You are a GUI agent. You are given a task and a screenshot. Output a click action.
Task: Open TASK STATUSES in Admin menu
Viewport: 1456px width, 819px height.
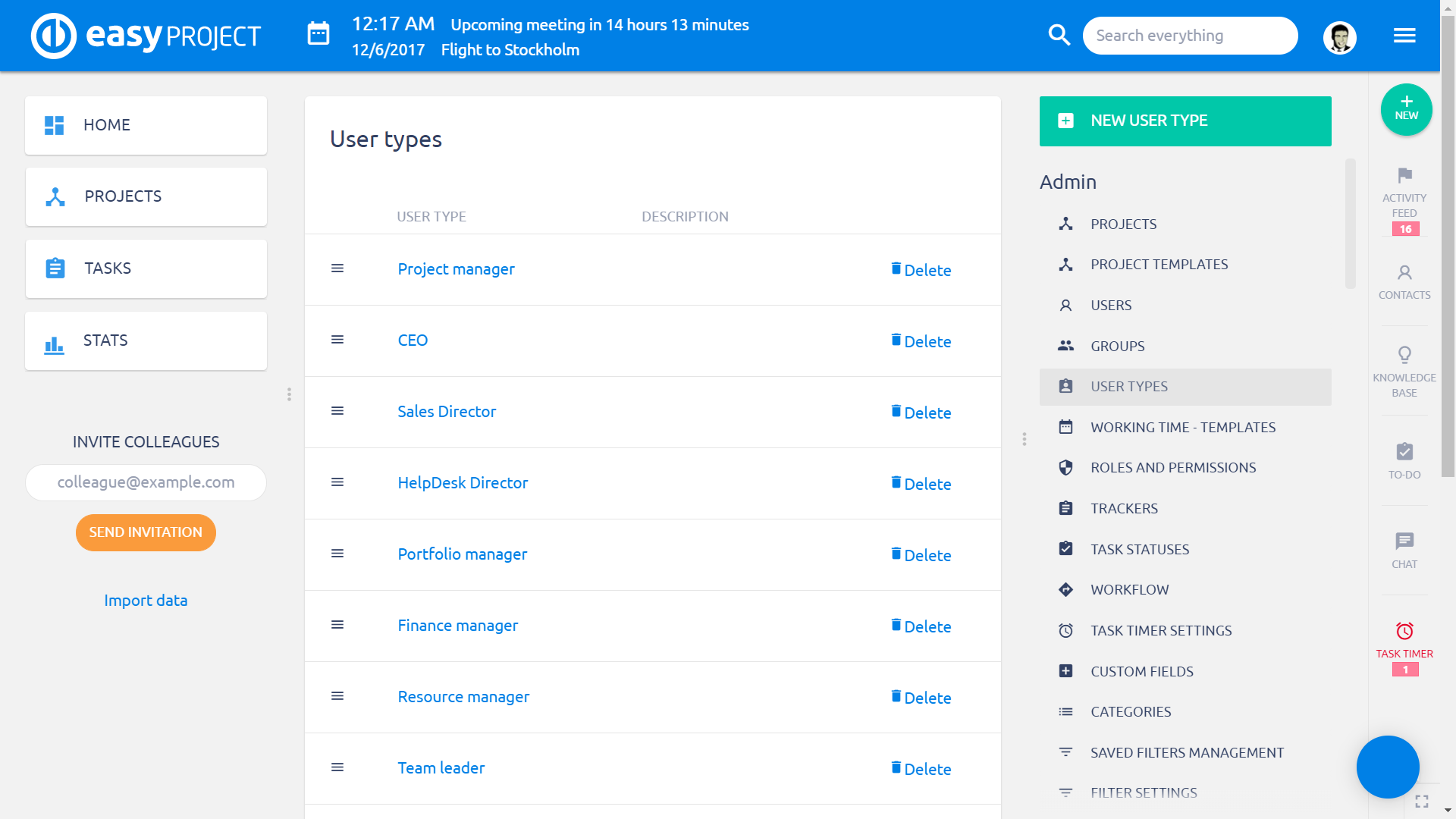[1185, 550]
